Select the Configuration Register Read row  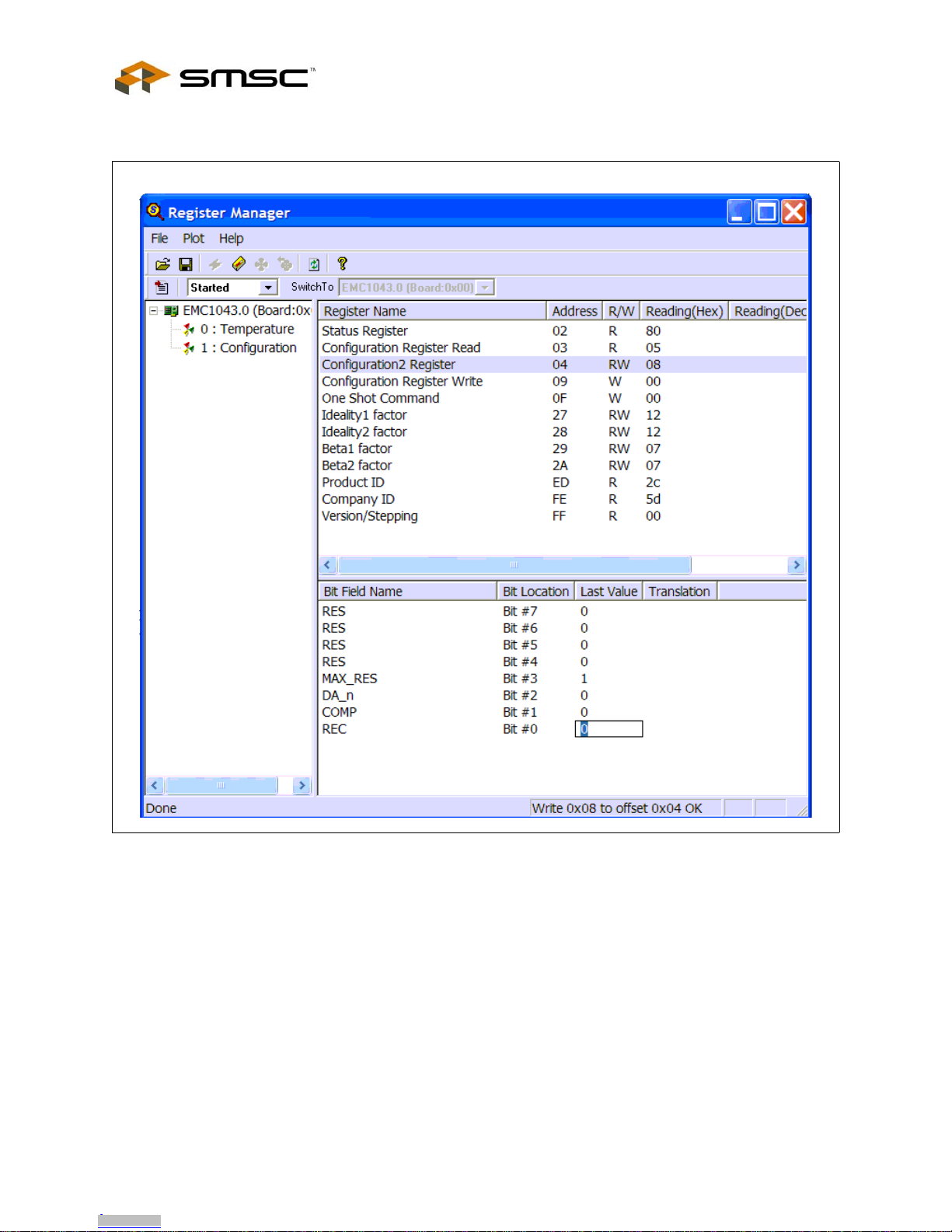click(563, 348)
